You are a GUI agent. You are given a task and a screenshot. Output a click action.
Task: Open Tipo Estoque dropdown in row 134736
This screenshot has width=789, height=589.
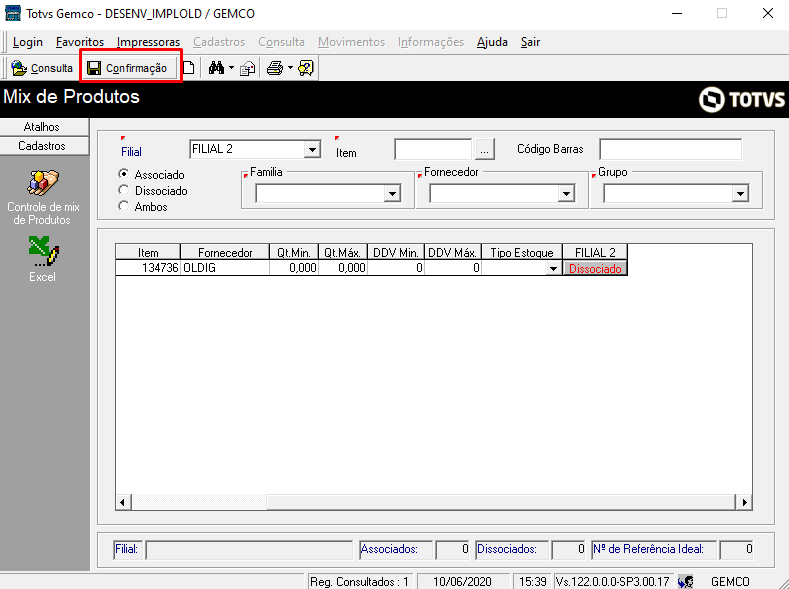click(553, 269)
